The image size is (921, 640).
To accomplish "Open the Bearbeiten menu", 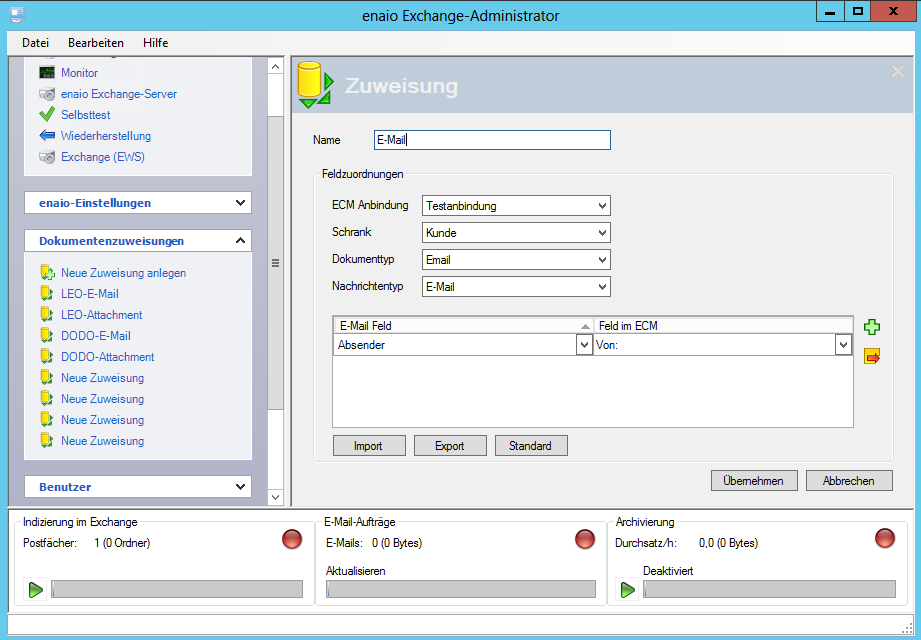I will click(96, 43).
